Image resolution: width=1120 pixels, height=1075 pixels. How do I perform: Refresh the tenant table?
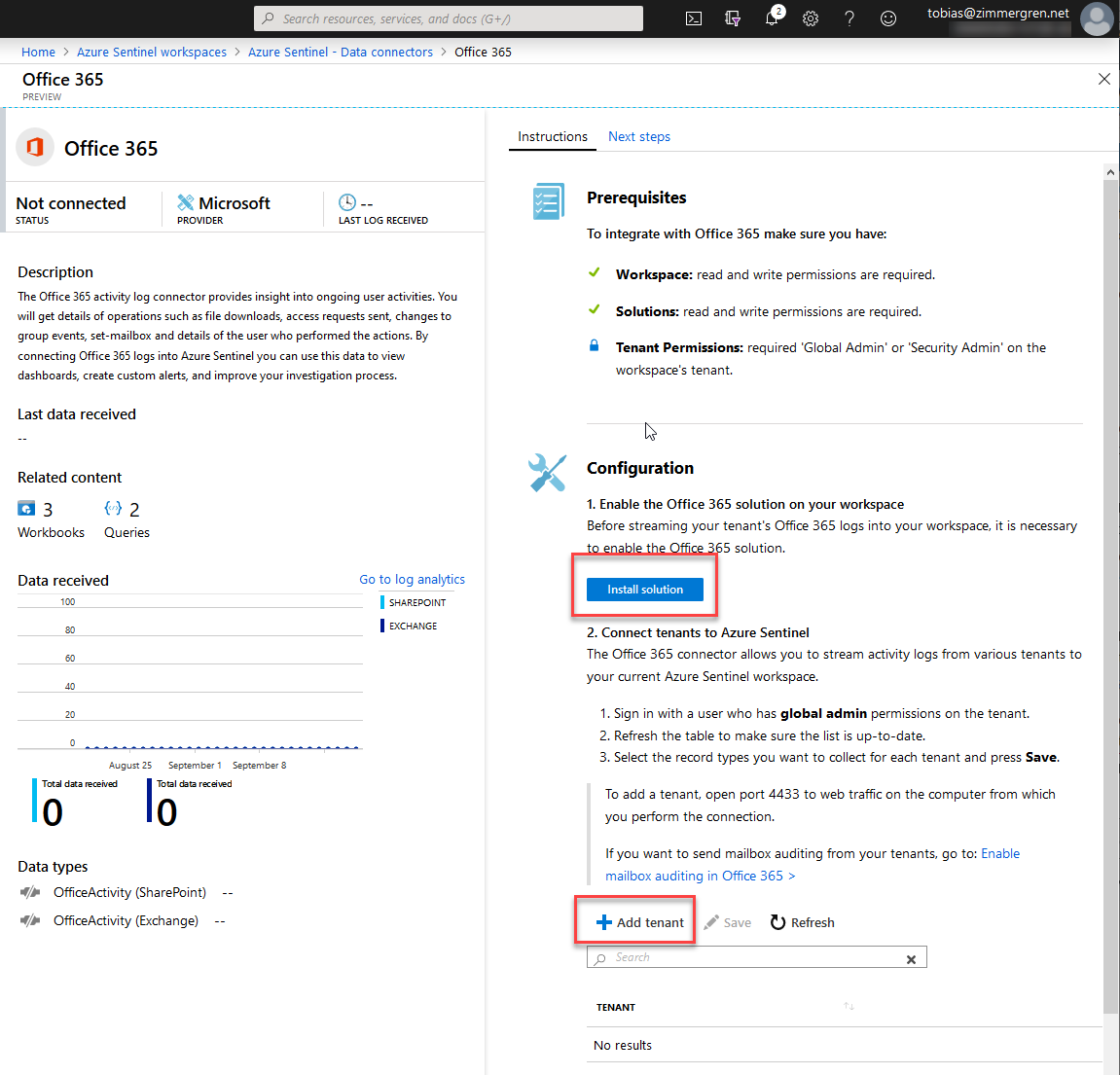802,922
